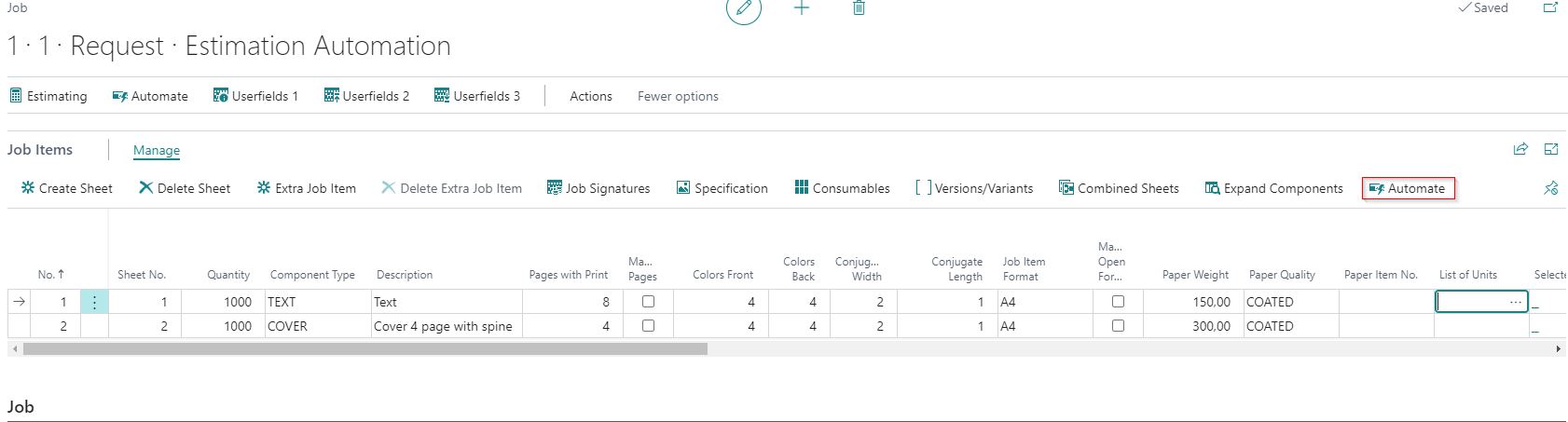
Task: Click the Pages with Print column header
Action: (x=569, y=275)
